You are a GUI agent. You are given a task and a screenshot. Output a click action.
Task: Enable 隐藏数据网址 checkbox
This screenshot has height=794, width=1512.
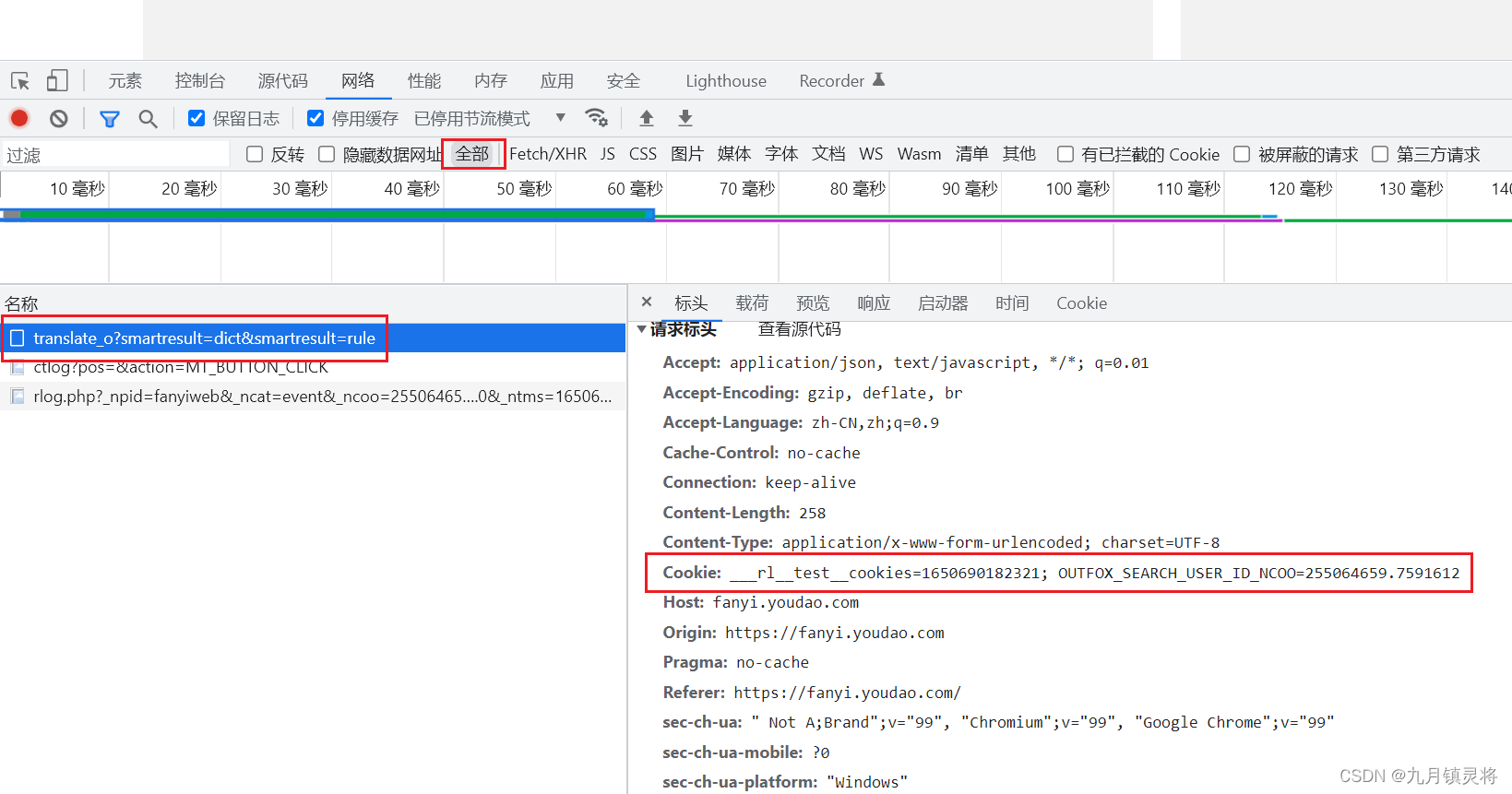327,154
